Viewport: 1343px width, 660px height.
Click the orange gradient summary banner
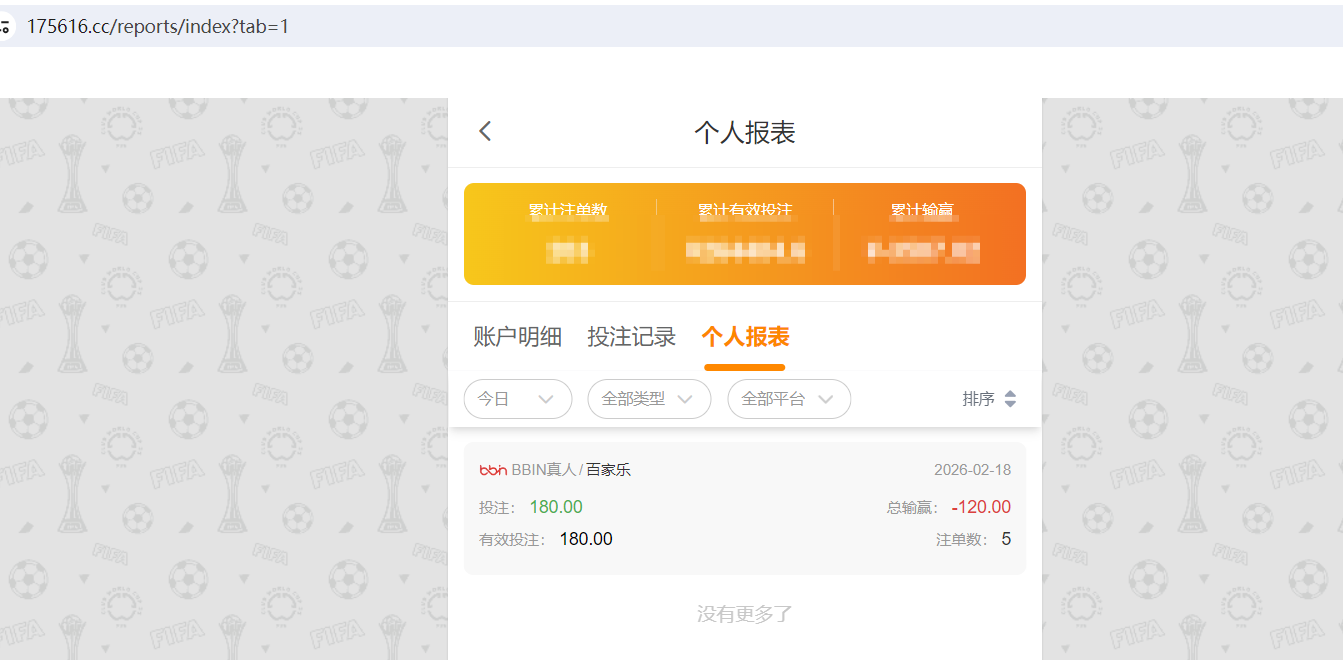tap(744, 233)
